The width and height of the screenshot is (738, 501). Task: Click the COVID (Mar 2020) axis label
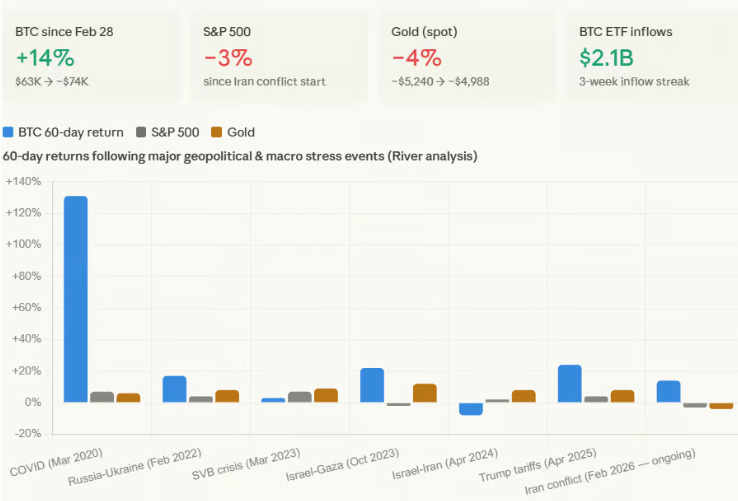(x=57, y=453)
